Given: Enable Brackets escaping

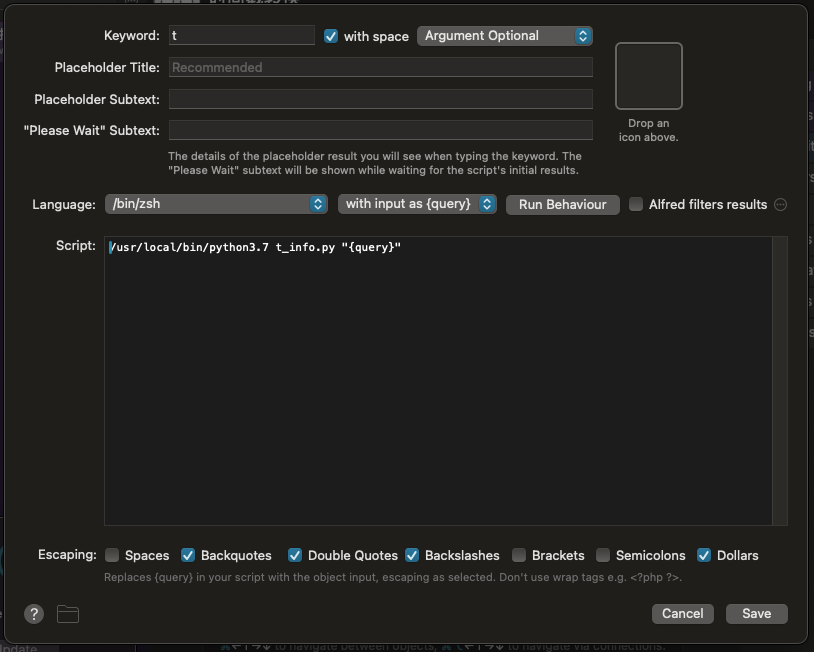Looking at the screenshot, I should click(x=519, y=555).
